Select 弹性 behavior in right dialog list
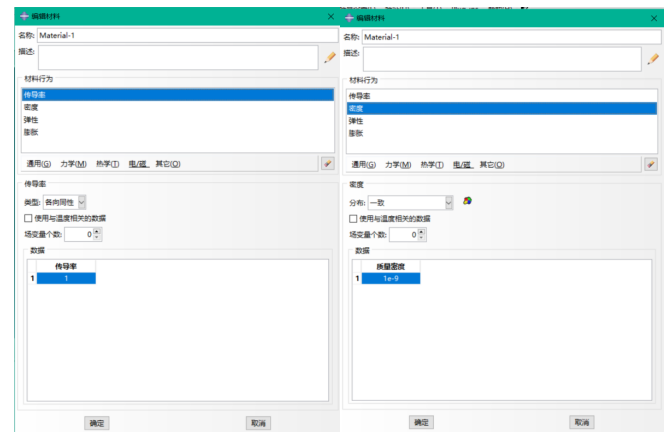Image resolution: width=665 pixels, height=439 pixels. [x=502, y=121]
